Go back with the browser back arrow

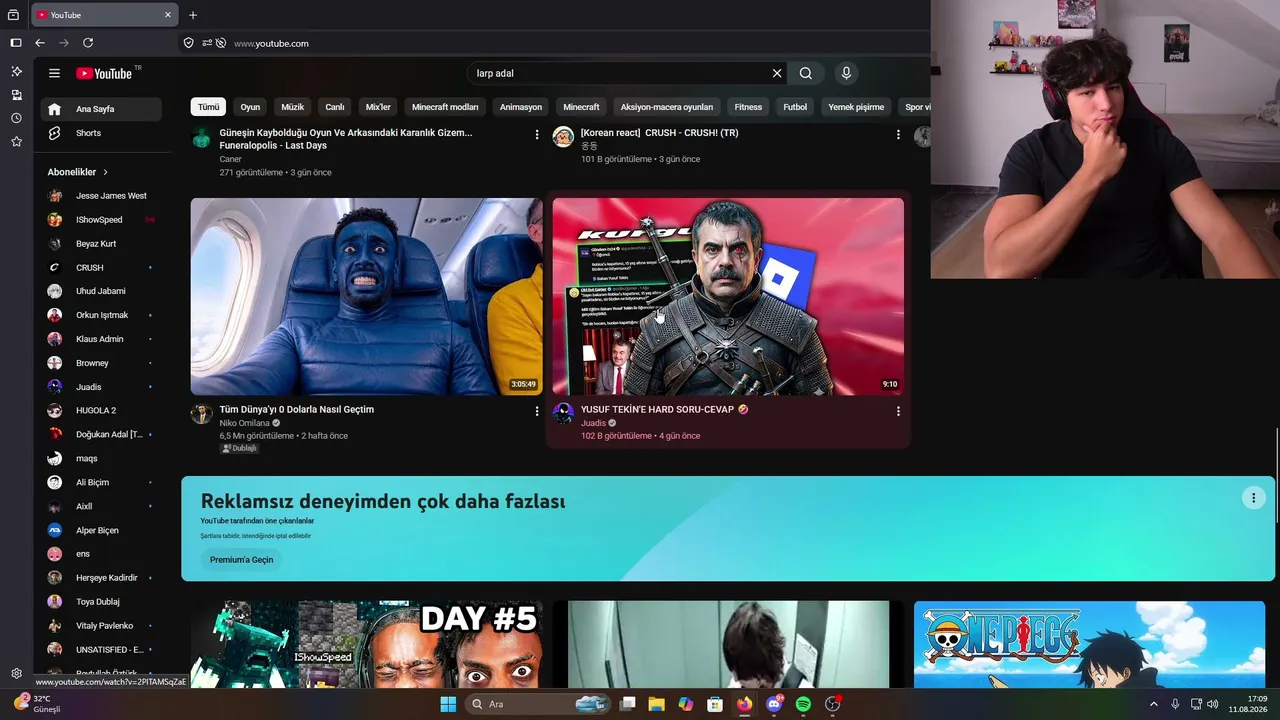40,43
